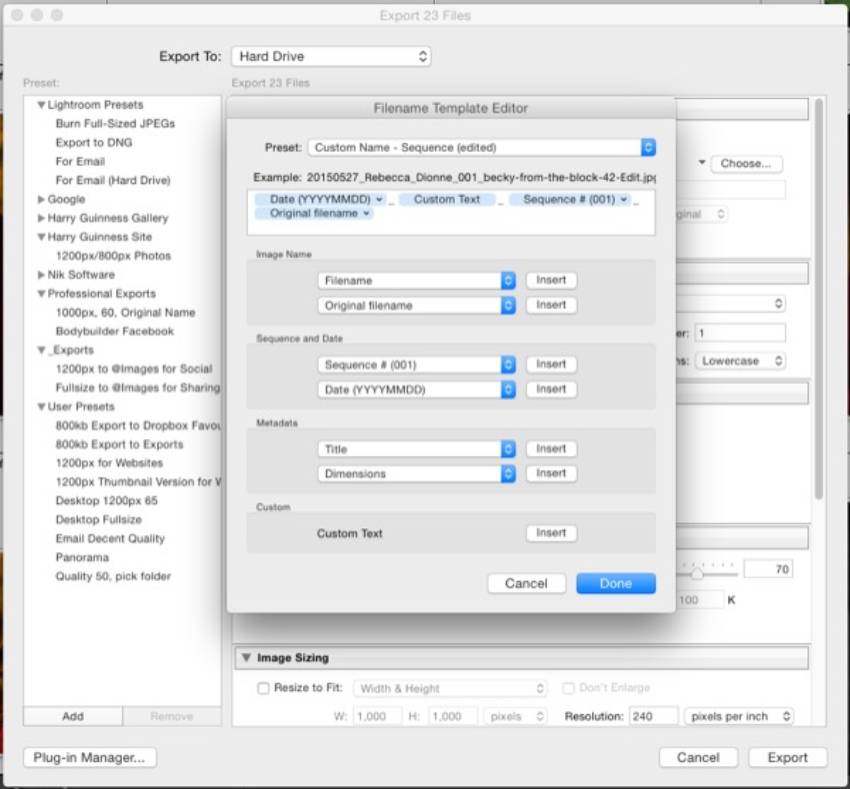Screen dimensions: 850x789
Task: Open the Width & Height dropdown
Action: (449, 688)
